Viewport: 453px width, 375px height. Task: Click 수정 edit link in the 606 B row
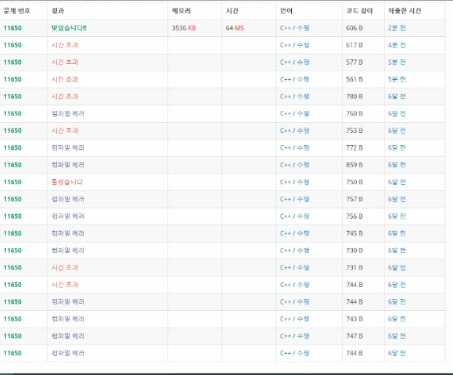pos(303,28)
